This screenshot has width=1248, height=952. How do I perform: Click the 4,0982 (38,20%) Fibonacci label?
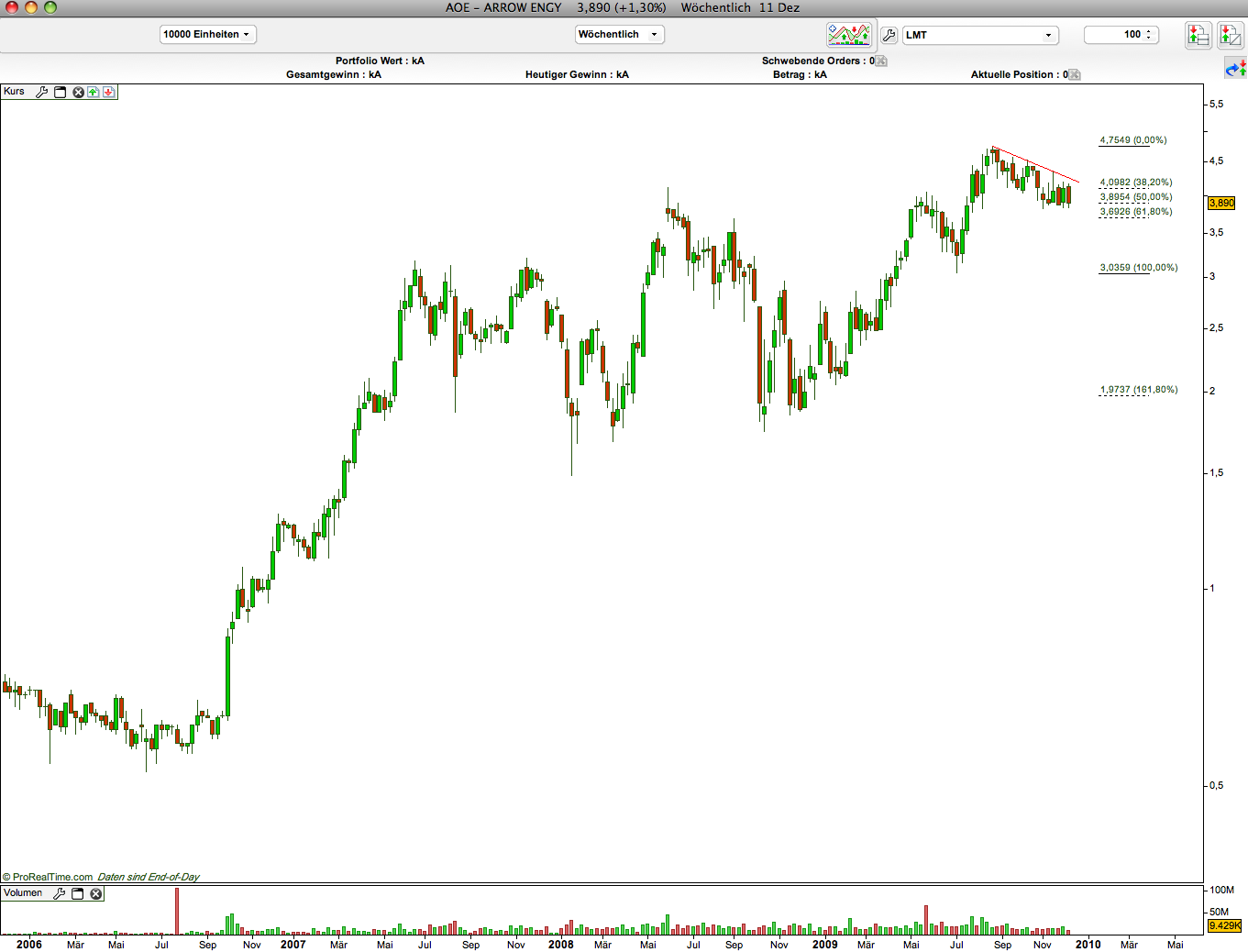1136,183
